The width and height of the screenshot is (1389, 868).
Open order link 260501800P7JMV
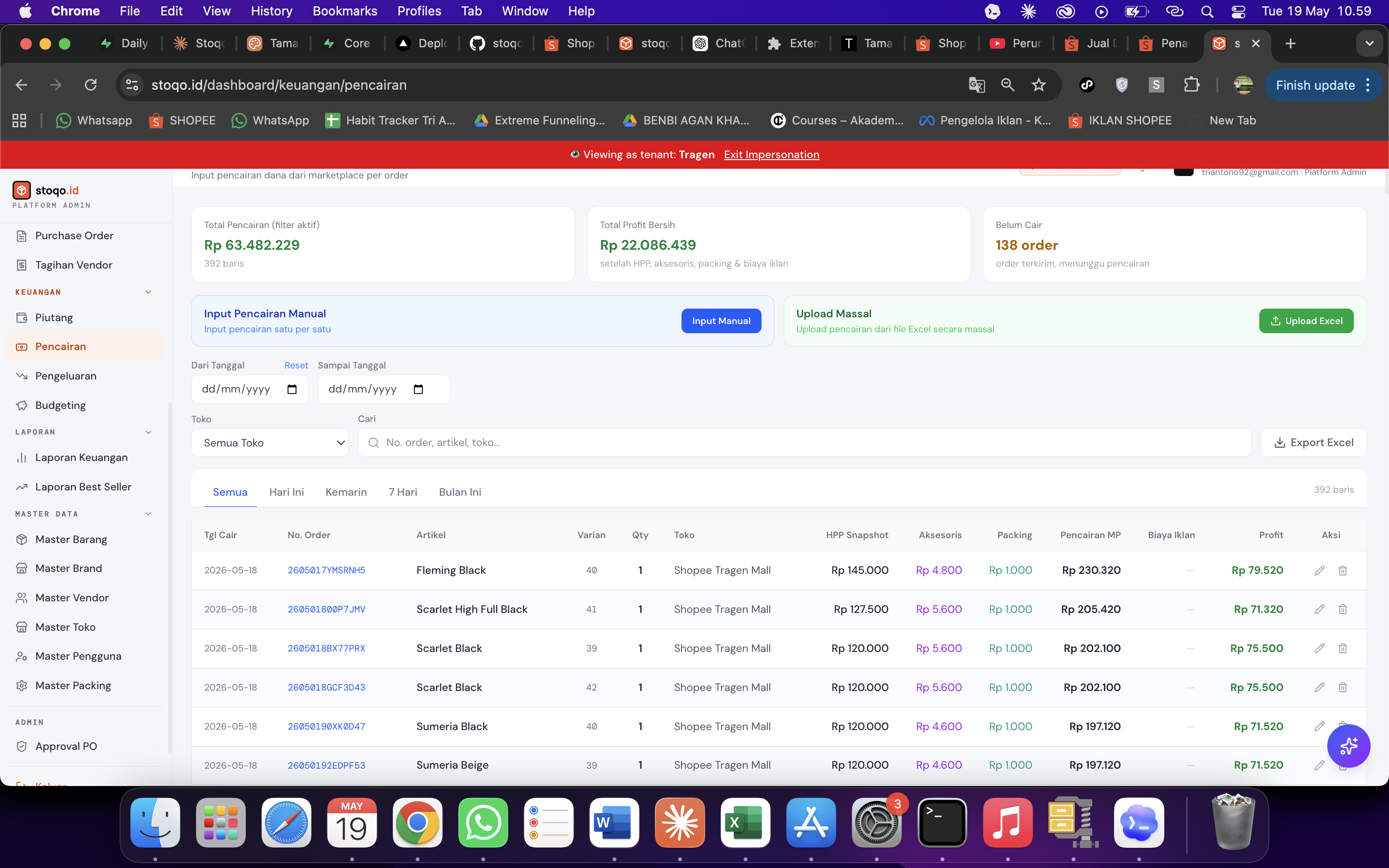tap(327, 609)
